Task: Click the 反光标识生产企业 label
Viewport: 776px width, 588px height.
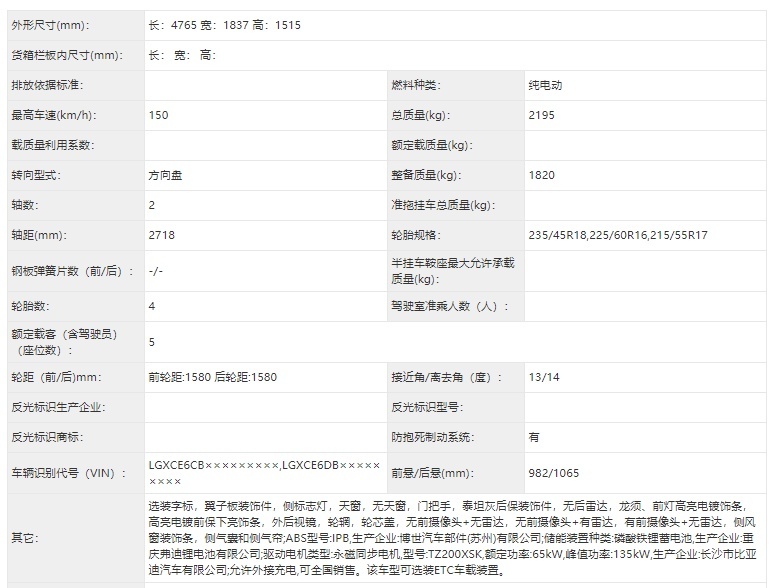Action: click(x=58, y=407)
